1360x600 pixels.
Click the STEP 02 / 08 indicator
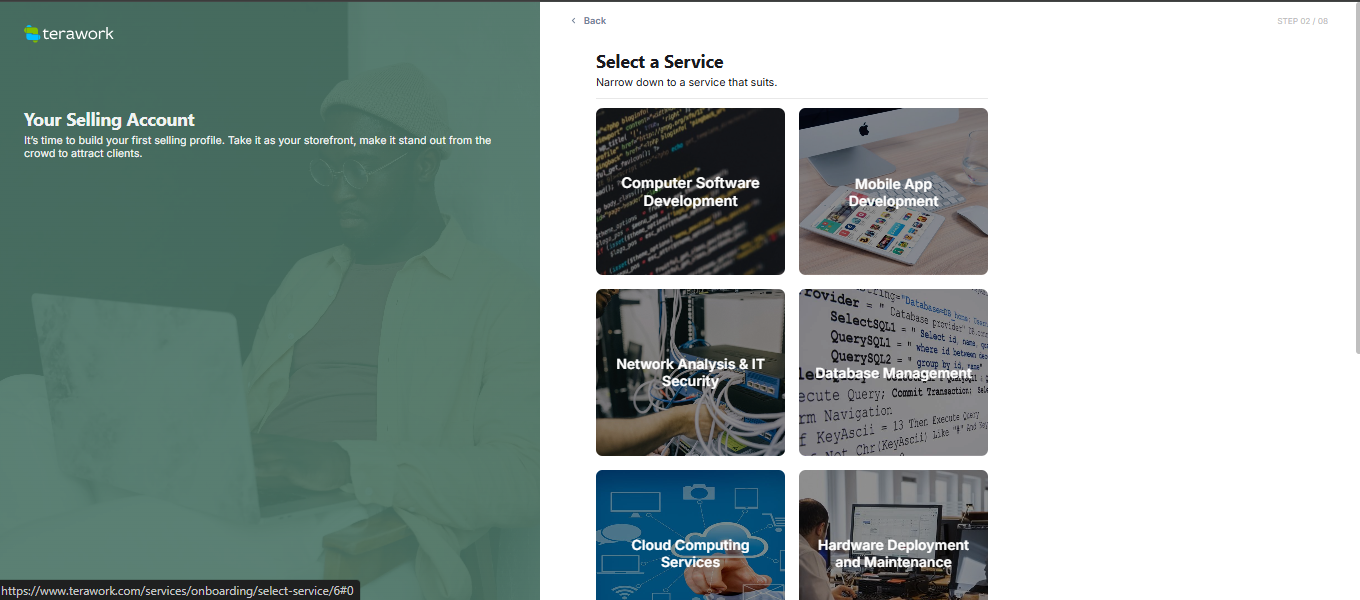pos(1302,21)
